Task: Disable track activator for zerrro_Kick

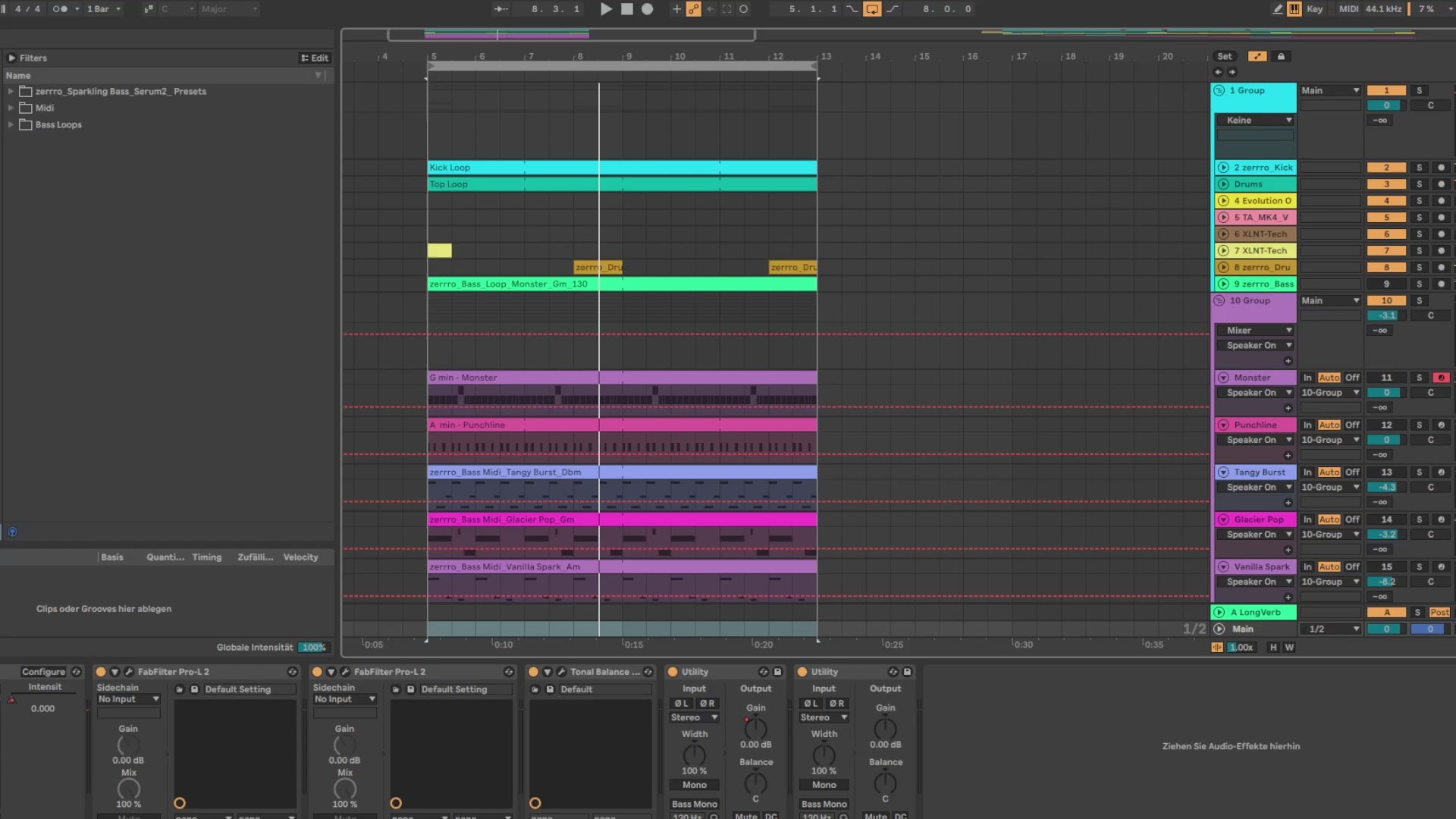Action: [x=1387, y=168]
